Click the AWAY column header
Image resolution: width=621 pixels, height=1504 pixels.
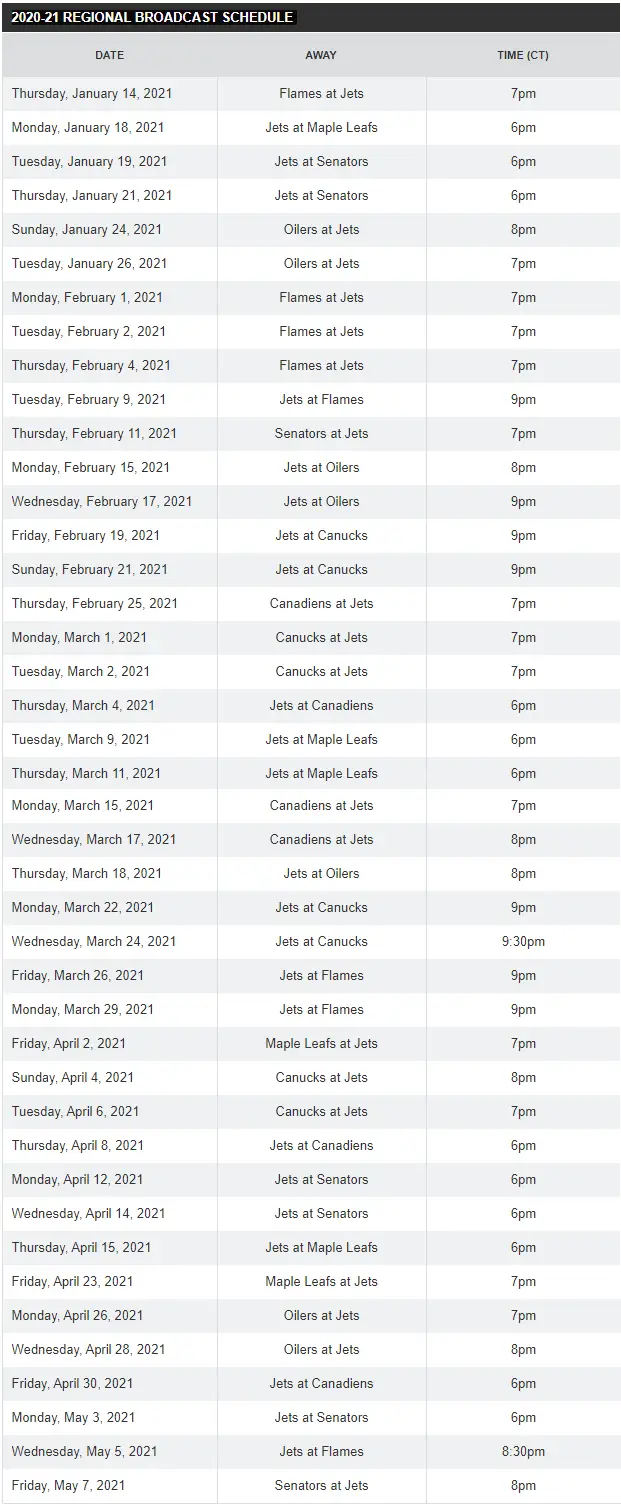[x=321, y=55]
